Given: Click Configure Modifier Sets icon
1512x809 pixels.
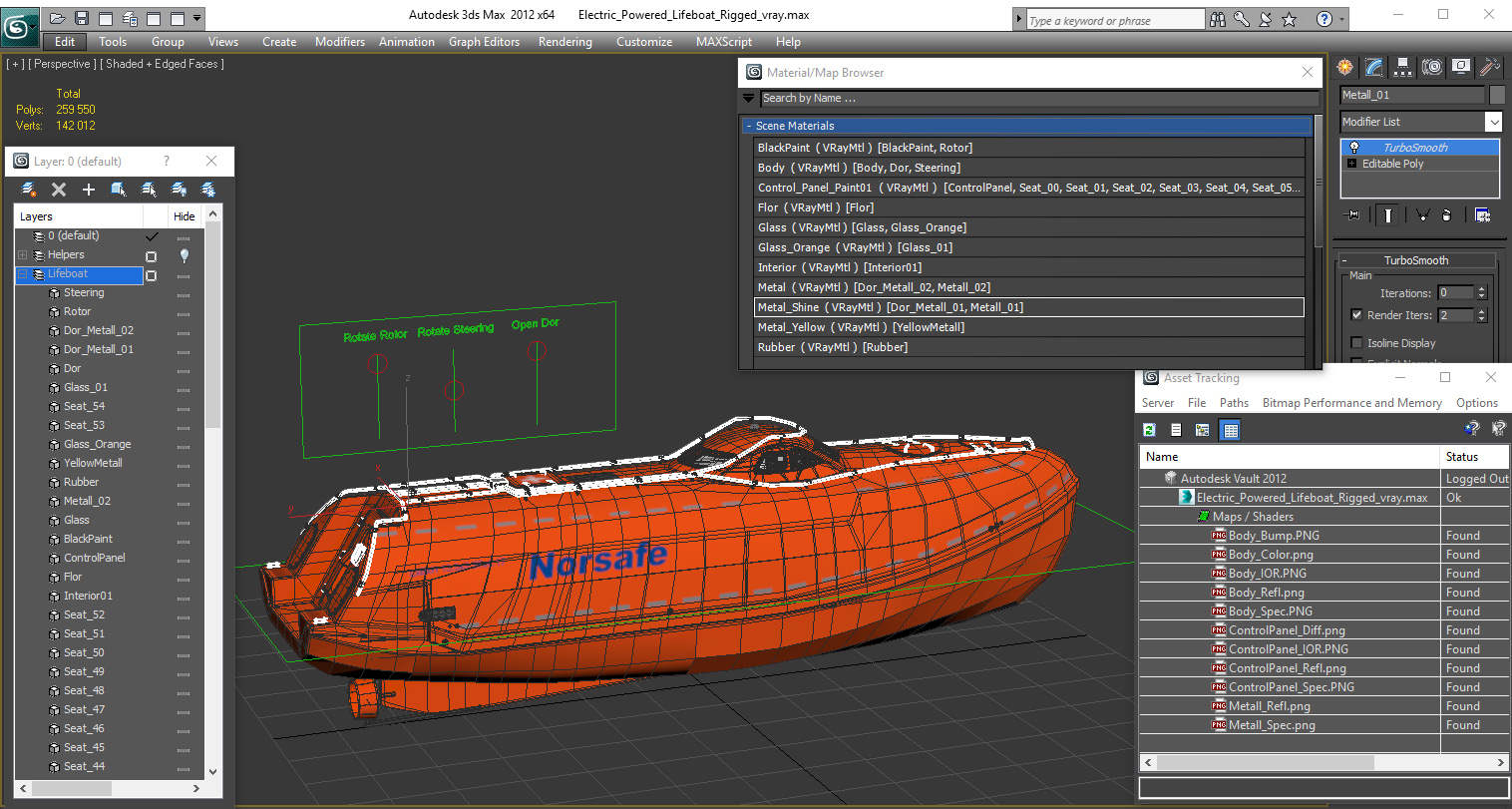Looking at the screenshot, I should (x=1482, y=214).
